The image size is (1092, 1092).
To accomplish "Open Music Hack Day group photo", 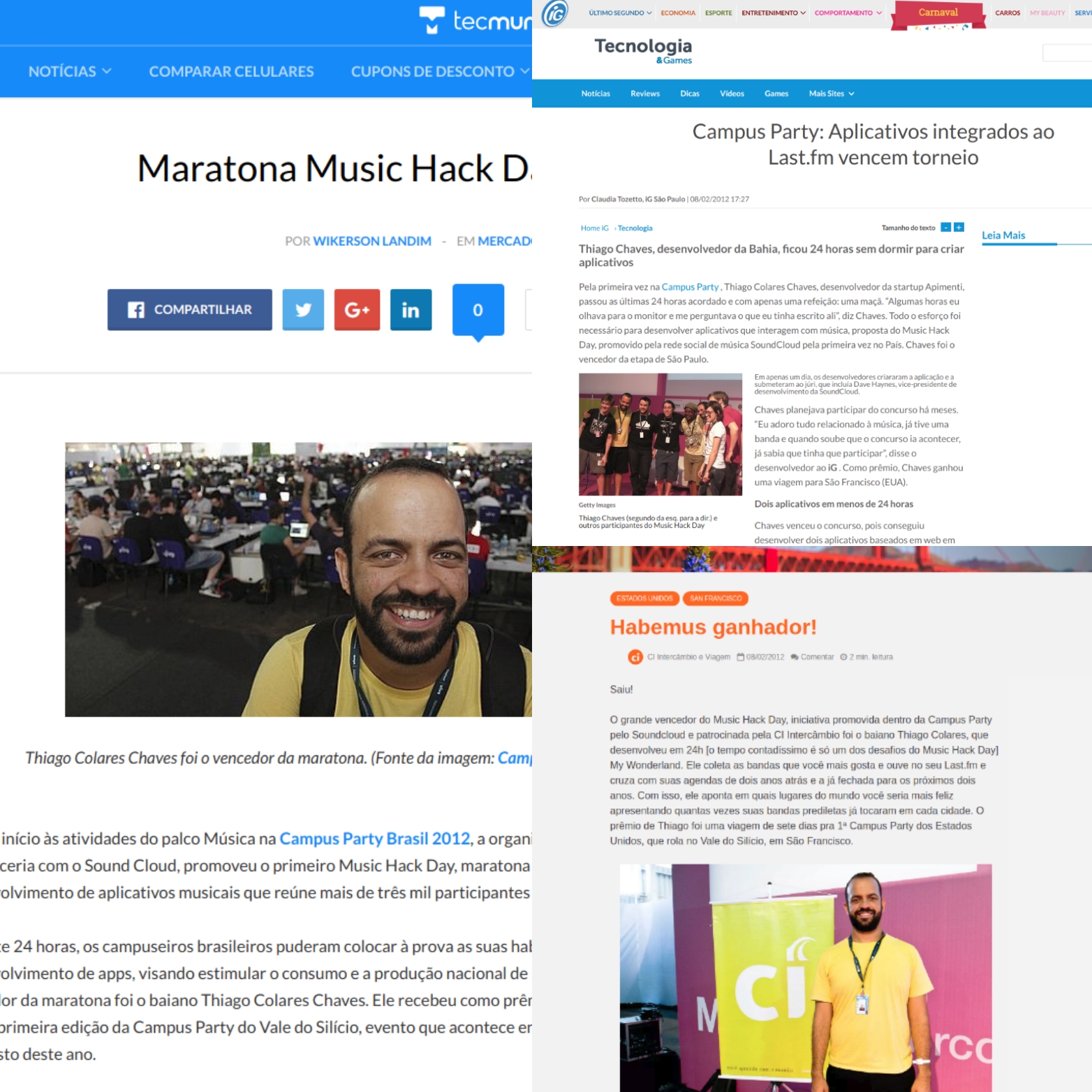I will 661,434.
